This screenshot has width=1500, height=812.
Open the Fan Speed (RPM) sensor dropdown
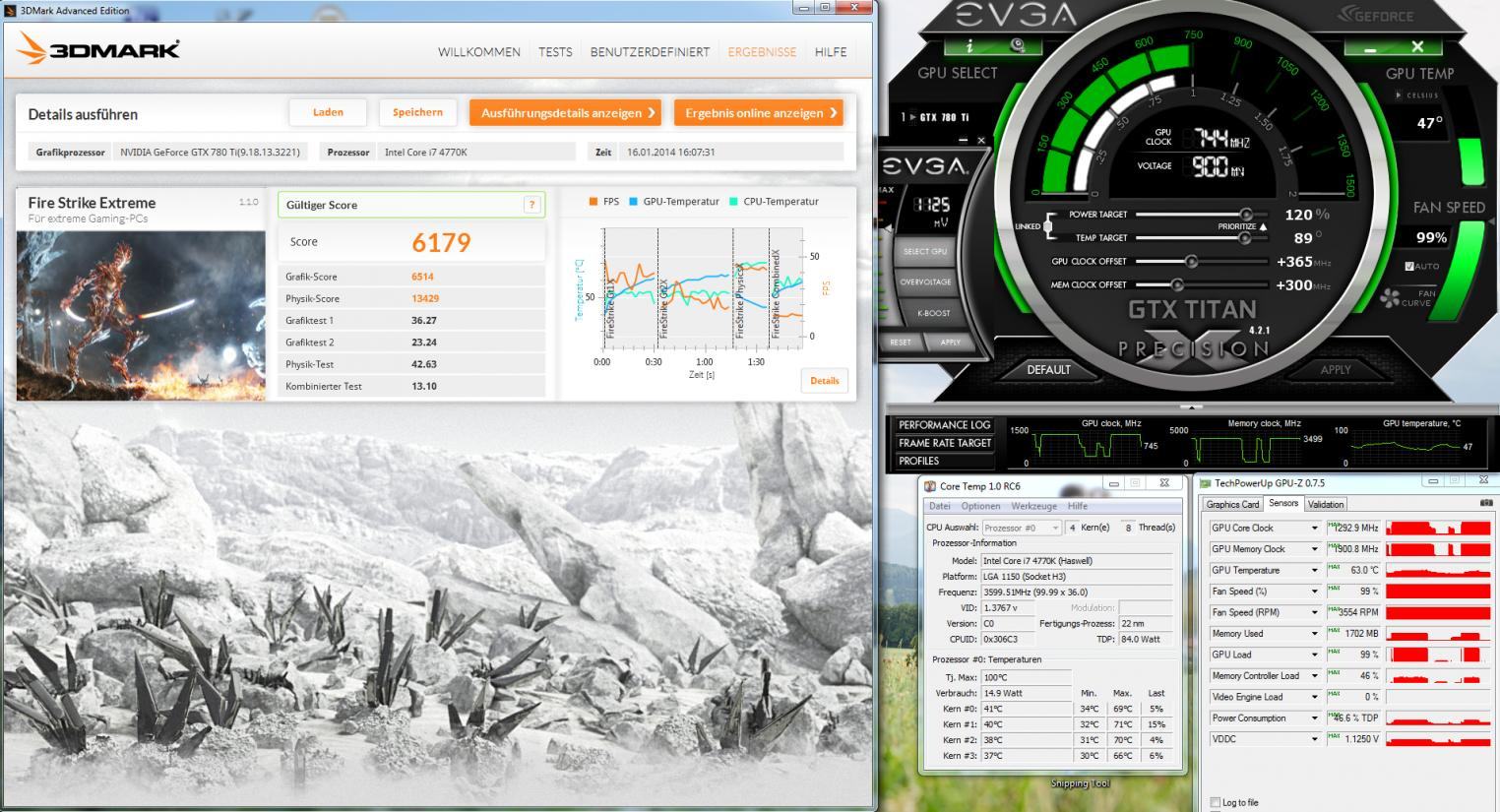(1313, 612)
